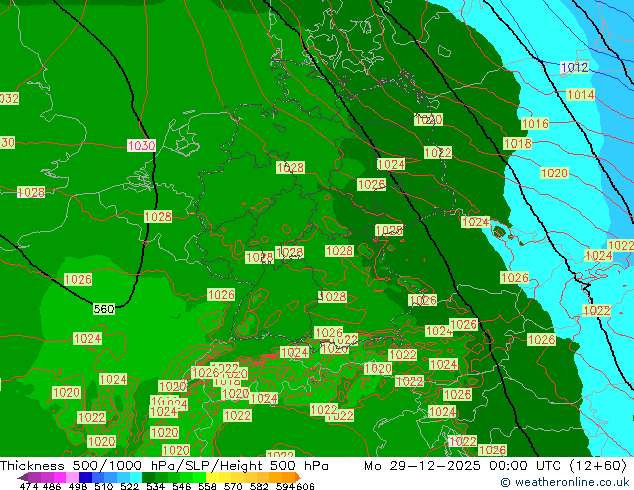Click the legend value 510
The width and height of the screenshot is (634, 490).
pyautogui.click(x=104, y=486)
